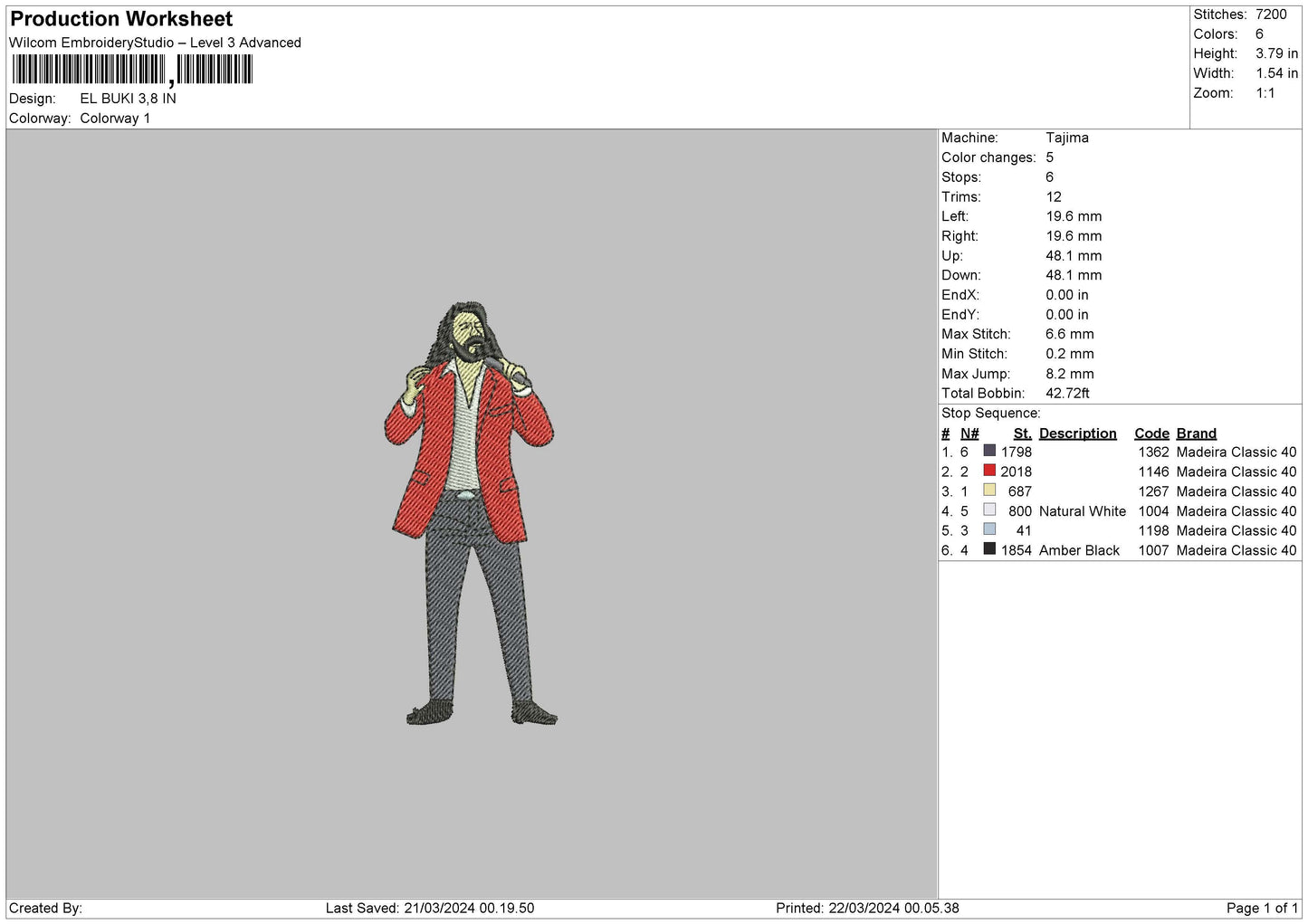Click the Brand column header
The height and width of the screenshot is (924, 1308).
pos(1197,433)
